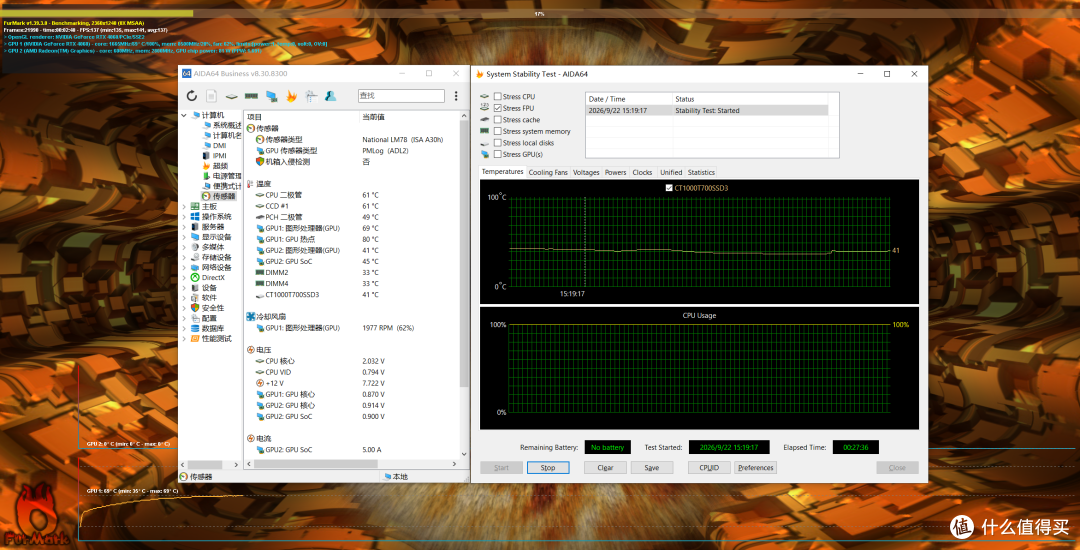1080x550 pixels.
Task: Click the Save button in stability test
Action: (652, 467)
